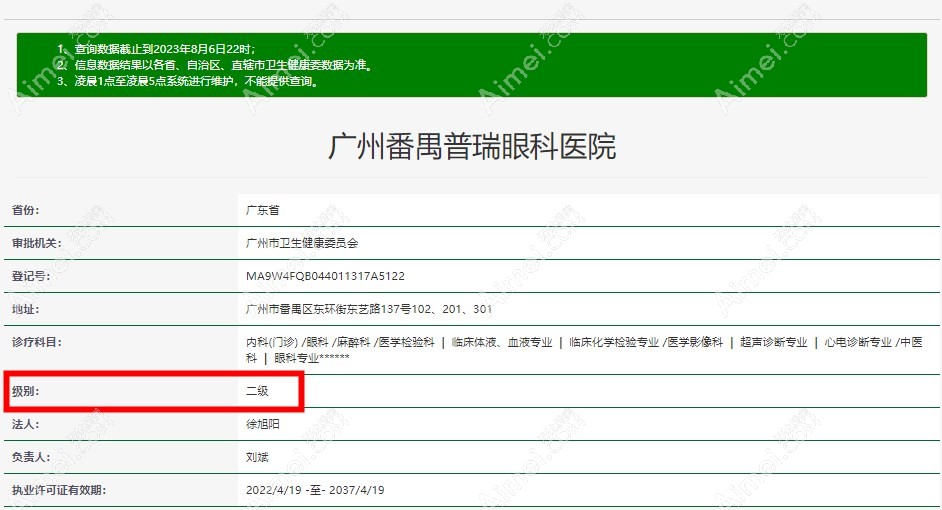Select the 省份 label

tap(25, 210)
